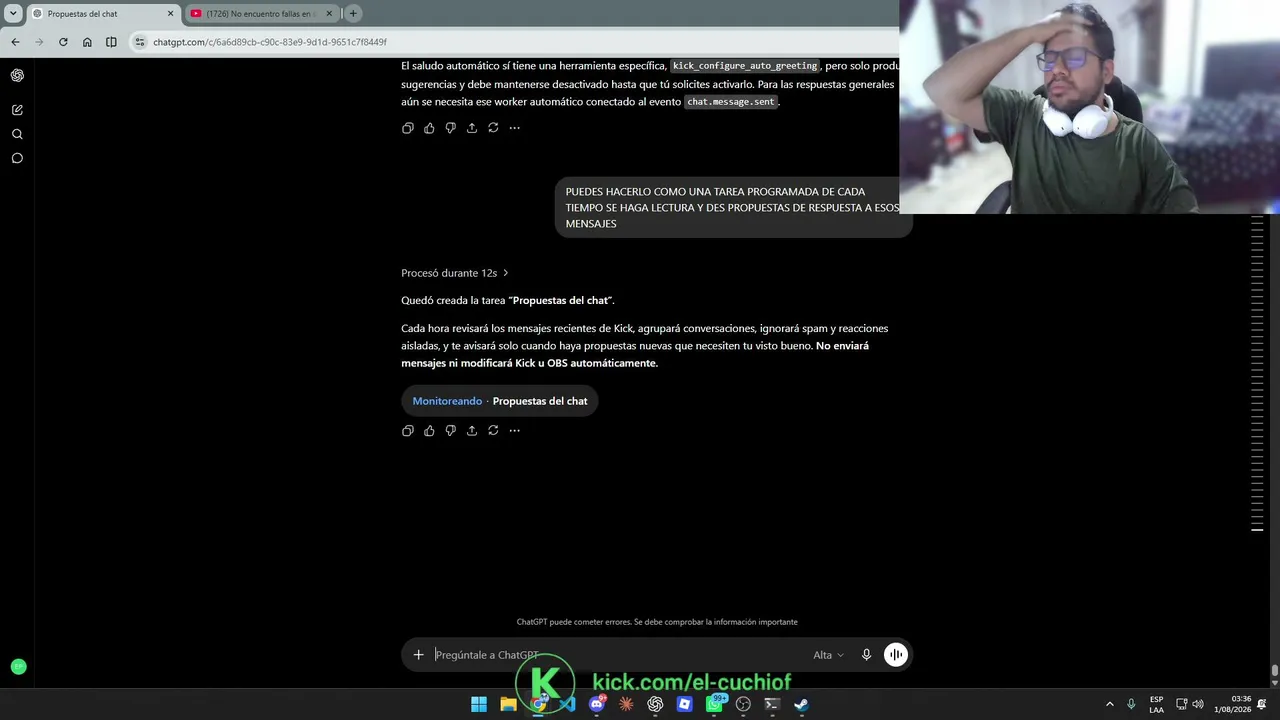Give thumbs up to the "Quedó creada la tarea" reply
The height and width of the screenshot is (720, 1280).
click(429, 431)
